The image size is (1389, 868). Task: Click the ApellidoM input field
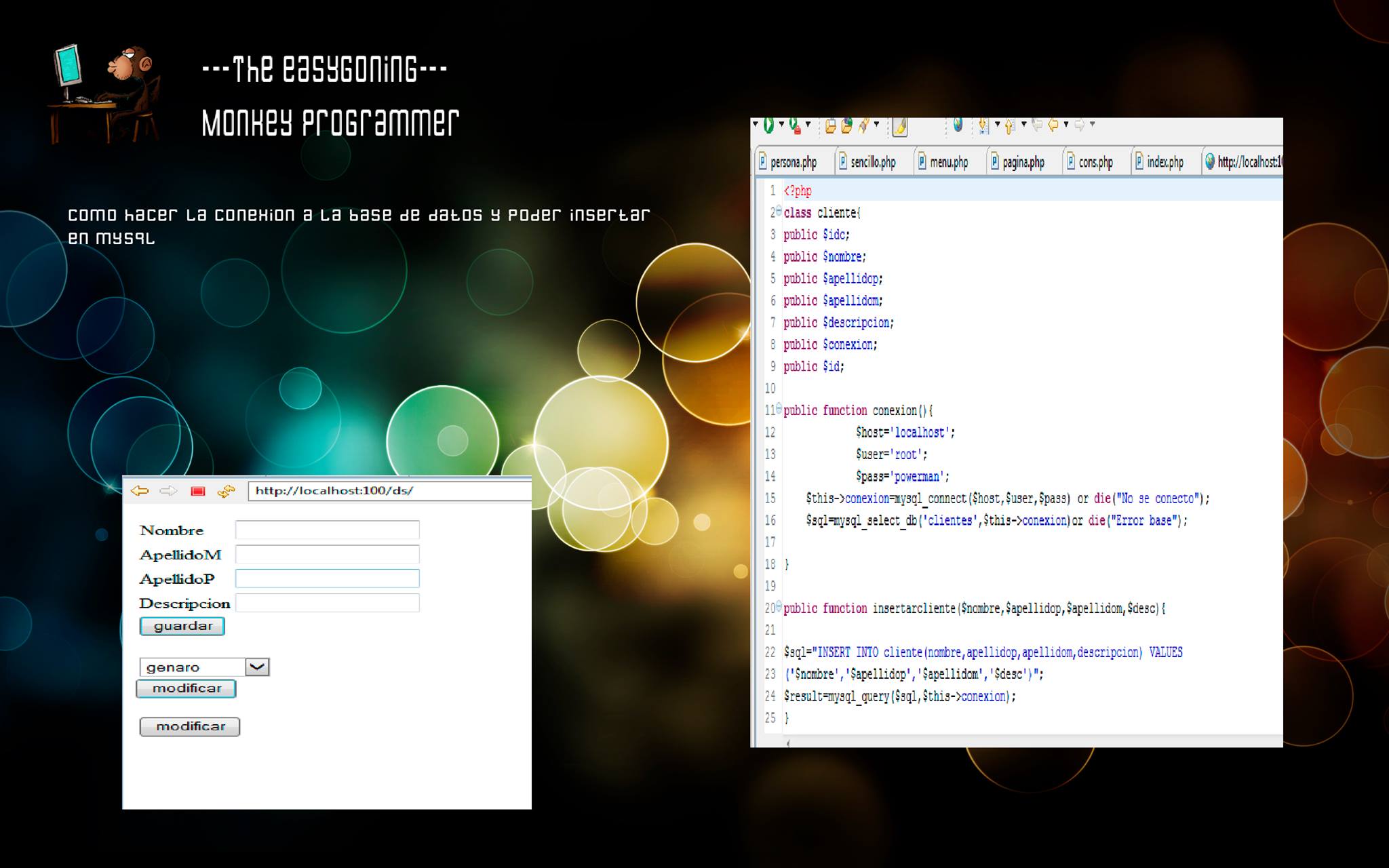(328, 554)
